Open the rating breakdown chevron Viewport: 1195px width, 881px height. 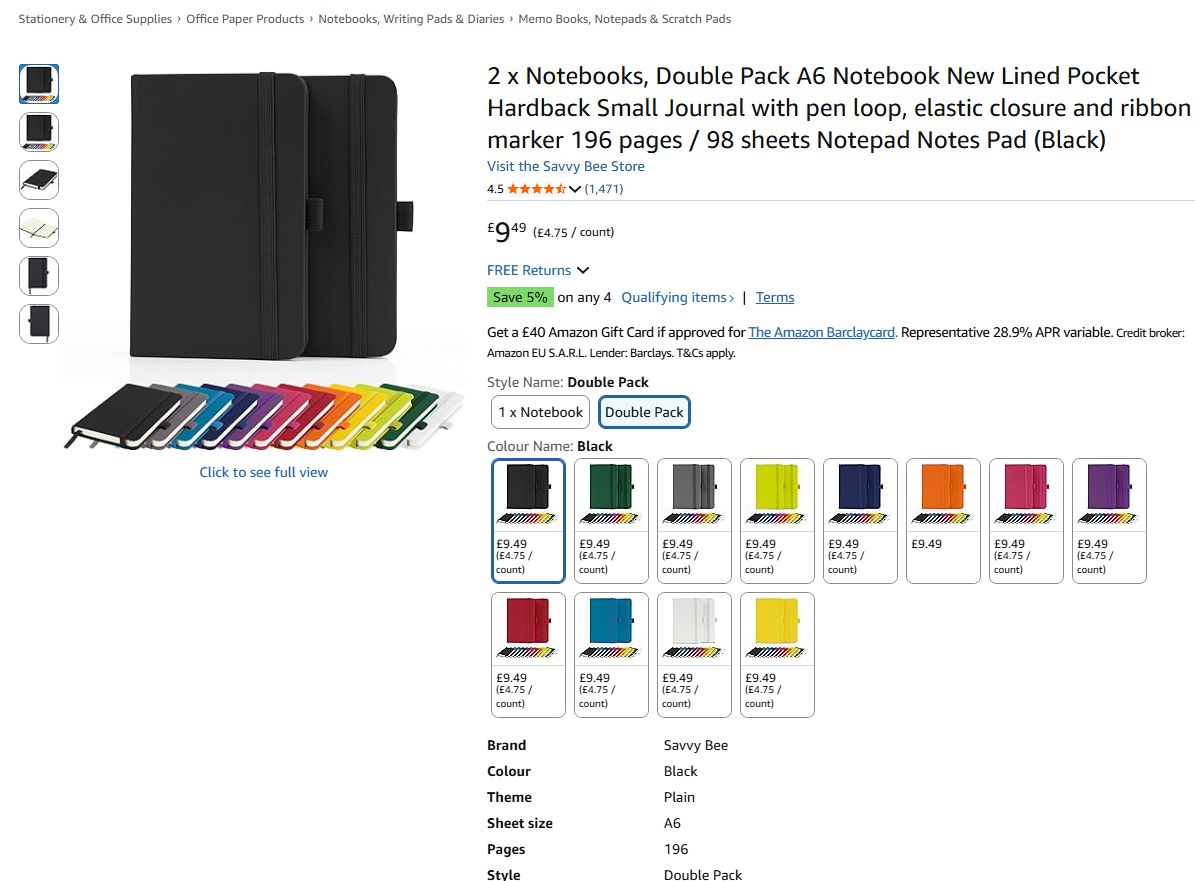click(x=575, y=189)
